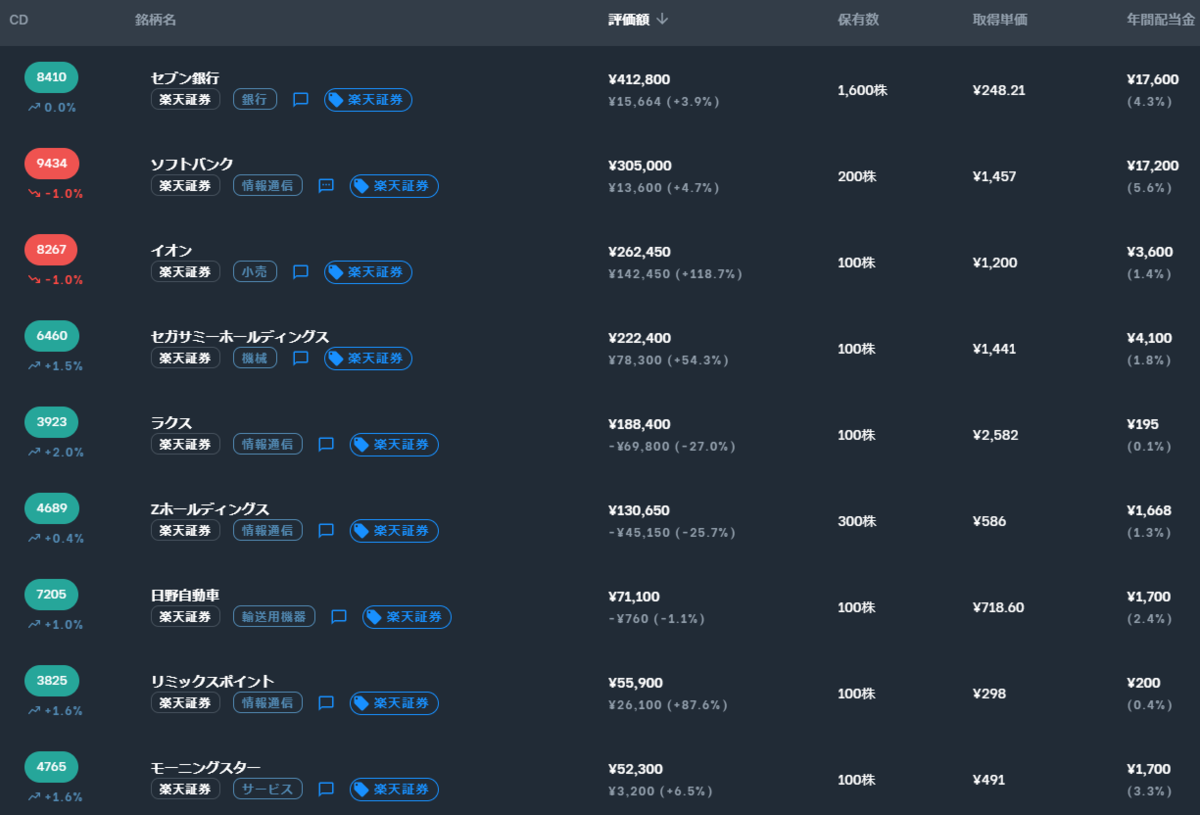Viewport: 1200px width, 815px height.
Task: Sort by the 取得単価 column header
Action: [1000, 19]
